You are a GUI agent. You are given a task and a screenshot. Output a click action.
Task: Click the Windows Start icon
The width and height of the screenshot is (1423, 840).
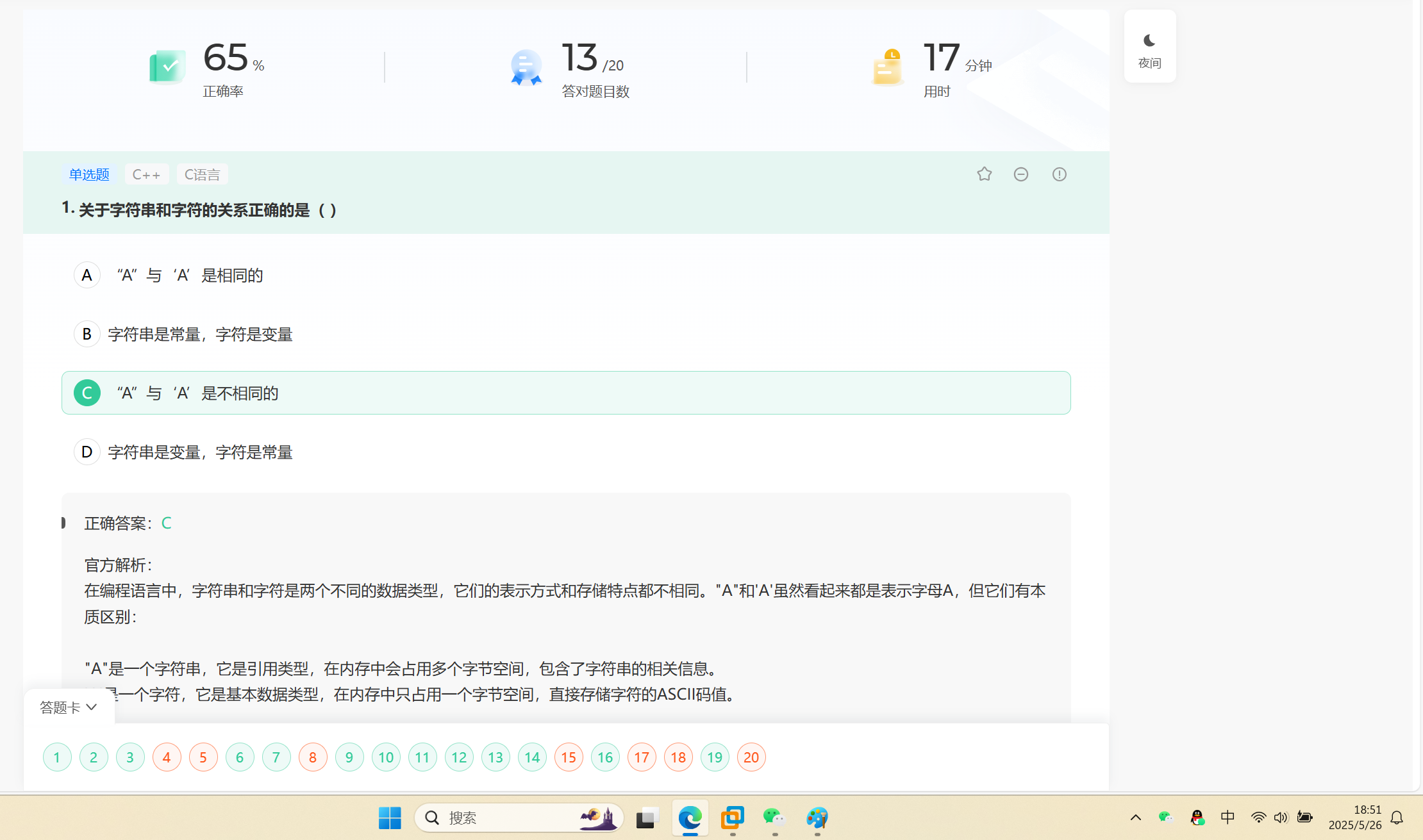click(390, 818)
